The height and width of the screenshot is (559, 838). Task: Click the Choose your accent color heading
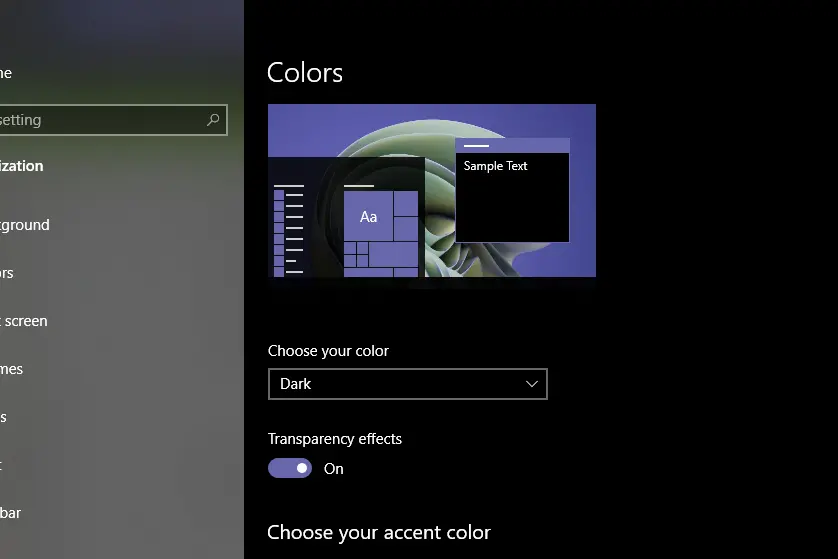click(x=379, y=532)
